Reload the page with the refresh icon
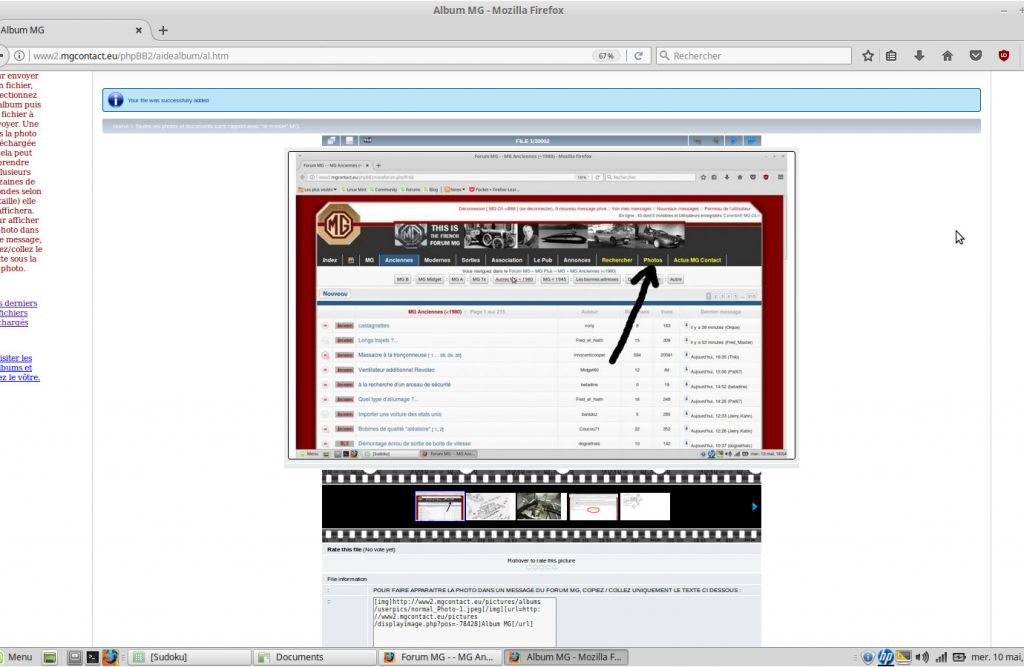Screen dimensions: 1024x667 point(639,56)
